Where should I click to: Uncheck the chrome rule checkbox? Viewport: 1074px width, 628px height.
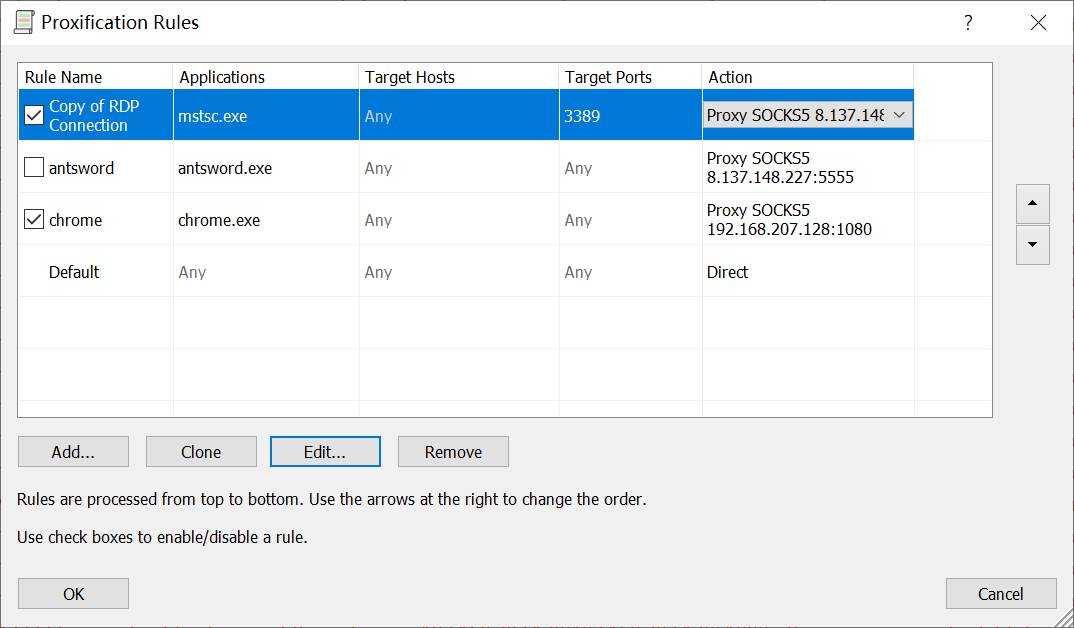pos(34,220)
